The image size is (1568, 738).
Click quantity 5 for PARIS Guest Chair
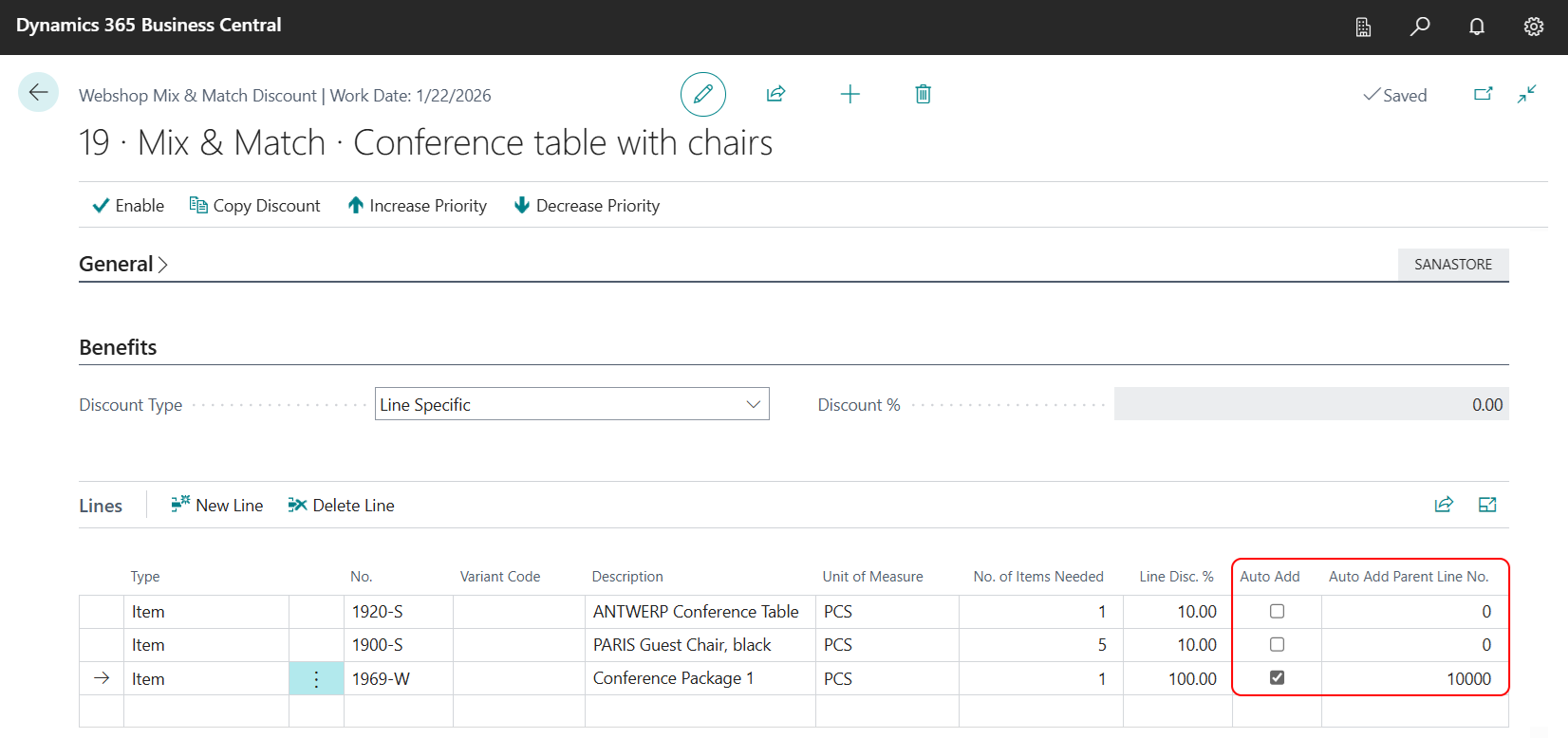click(x=1041, y=645)
